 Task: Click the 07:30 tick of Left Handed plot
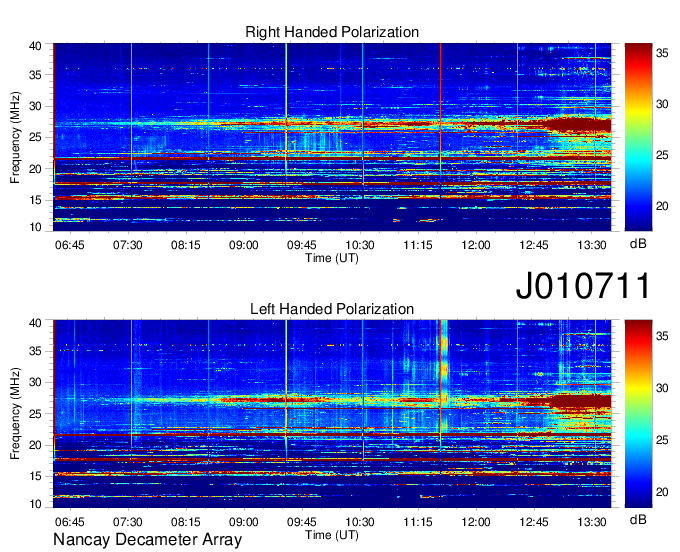pyautogui.click(x=128, y=522)
